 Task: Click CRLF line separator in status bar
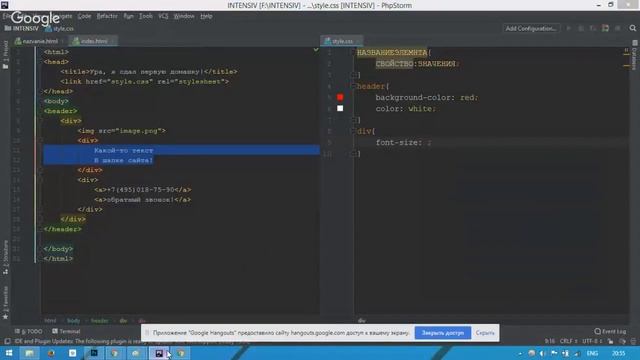click(568, 341)
